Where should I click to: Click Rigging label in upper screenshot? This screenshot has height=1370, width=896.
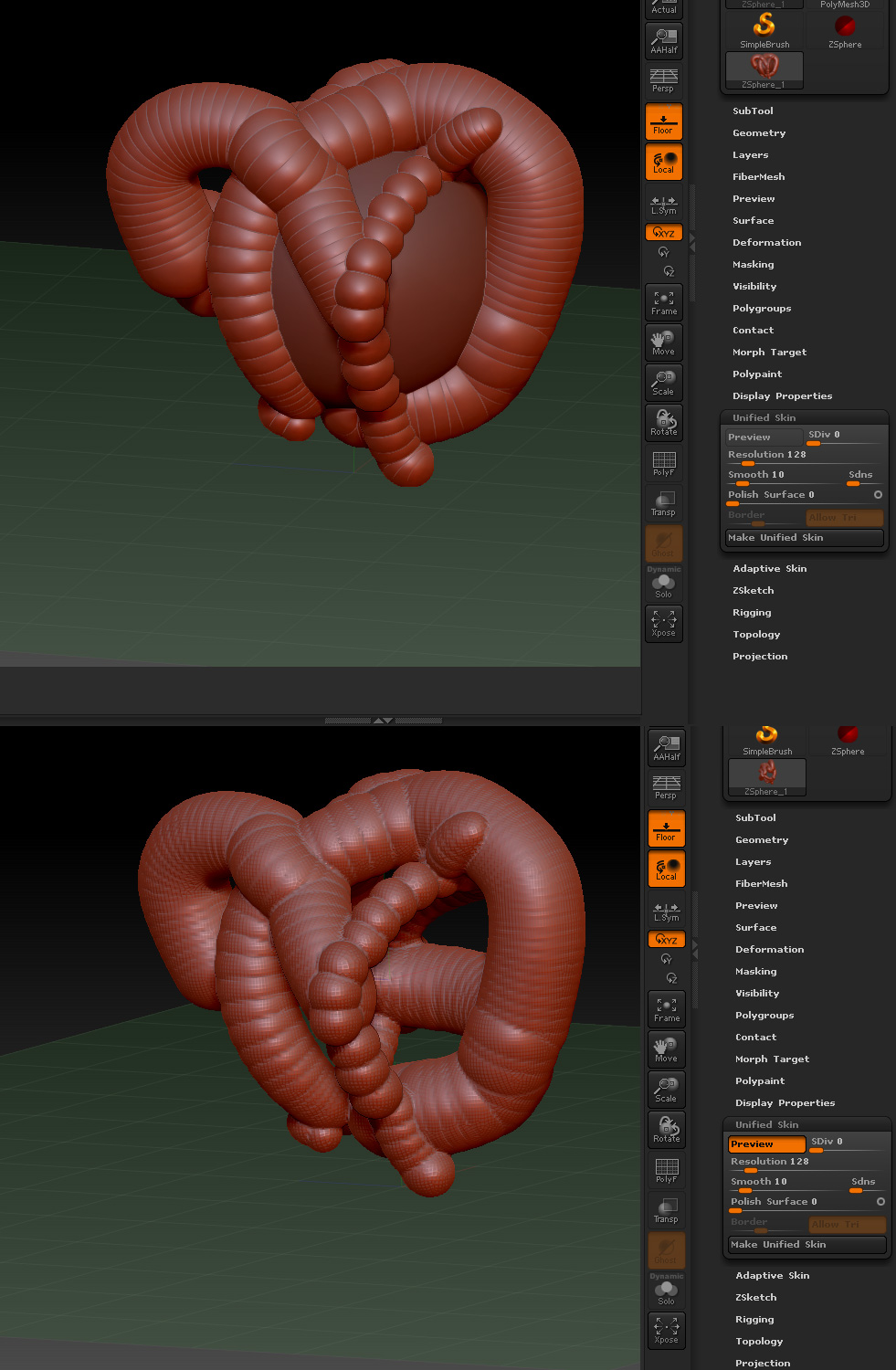tap(752, 613)
